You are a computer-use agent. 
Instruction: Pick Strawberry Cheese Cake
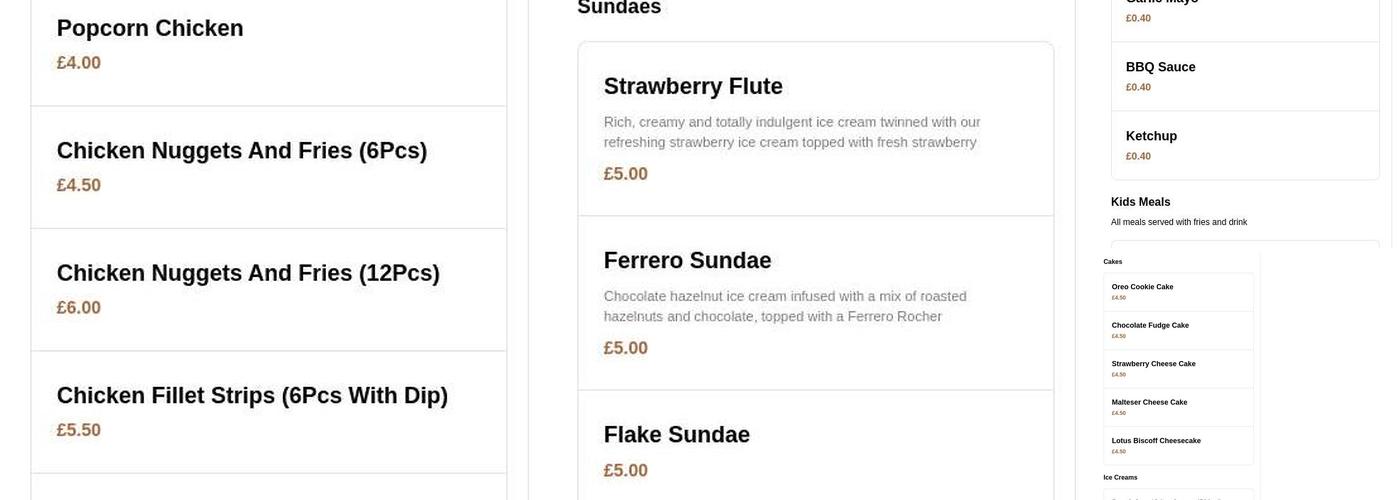[1153, 364]
